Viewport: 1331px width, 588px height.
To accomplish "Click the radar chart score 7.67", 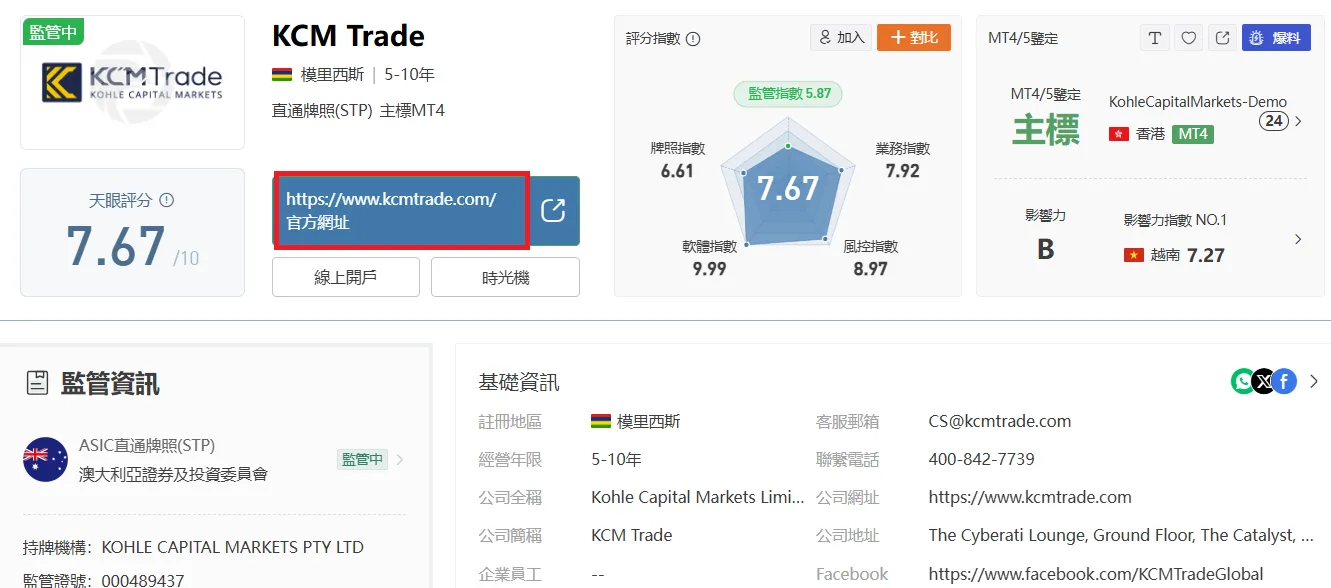I will click(788, 189).
